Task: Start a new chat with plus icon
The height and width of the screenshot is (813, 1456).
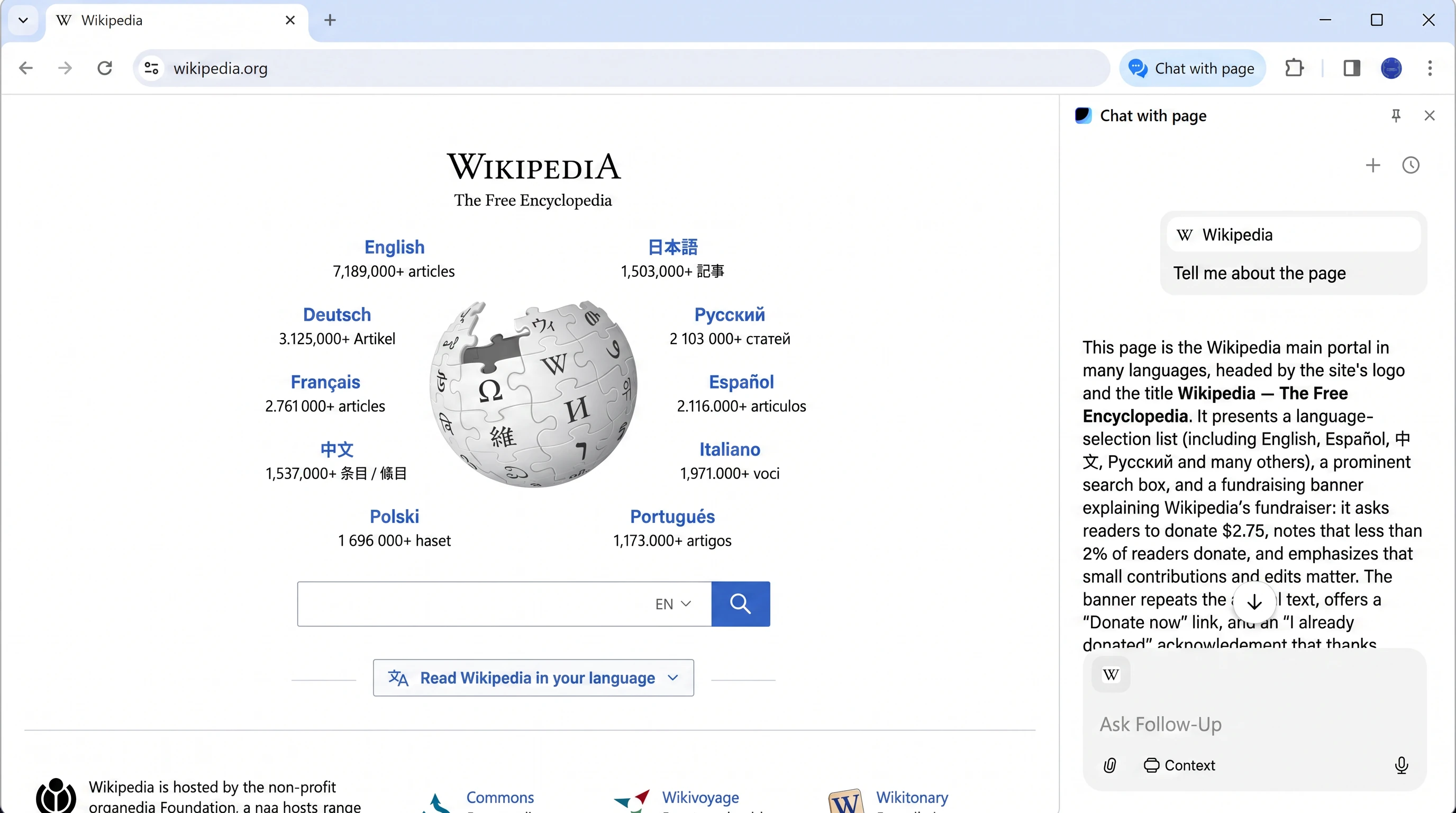Action: (1372, 165)
